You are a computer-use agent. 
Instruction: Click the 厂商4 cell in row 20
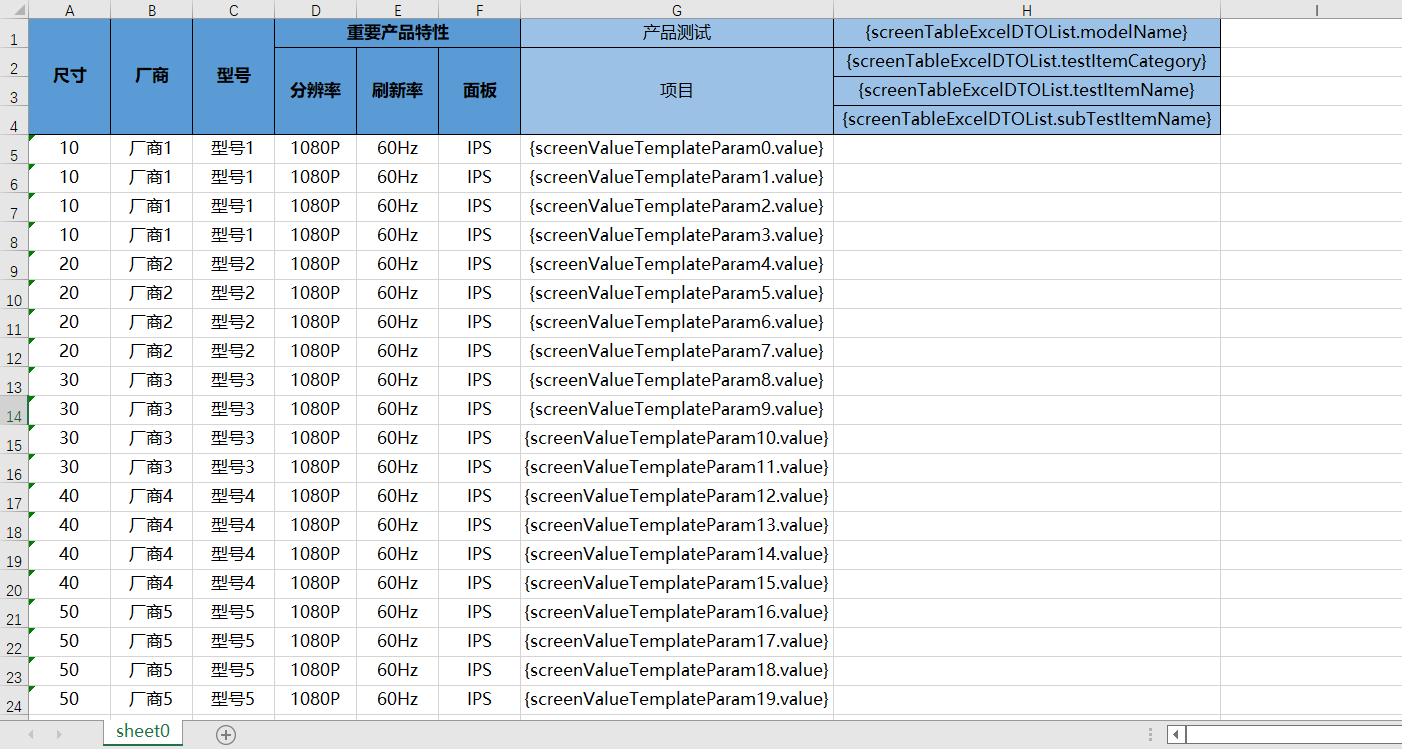pyautogui.click(x=151, y=584)
